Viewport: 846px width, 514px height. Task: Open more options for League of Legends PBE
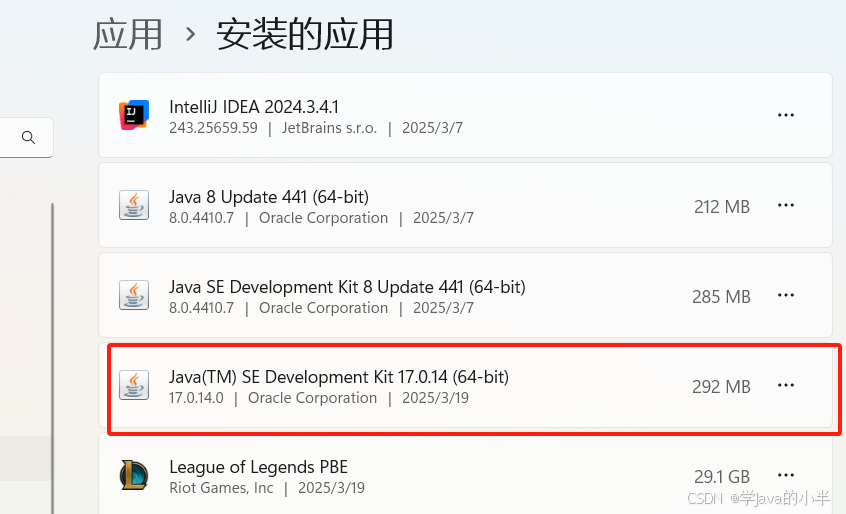(786, 475)
